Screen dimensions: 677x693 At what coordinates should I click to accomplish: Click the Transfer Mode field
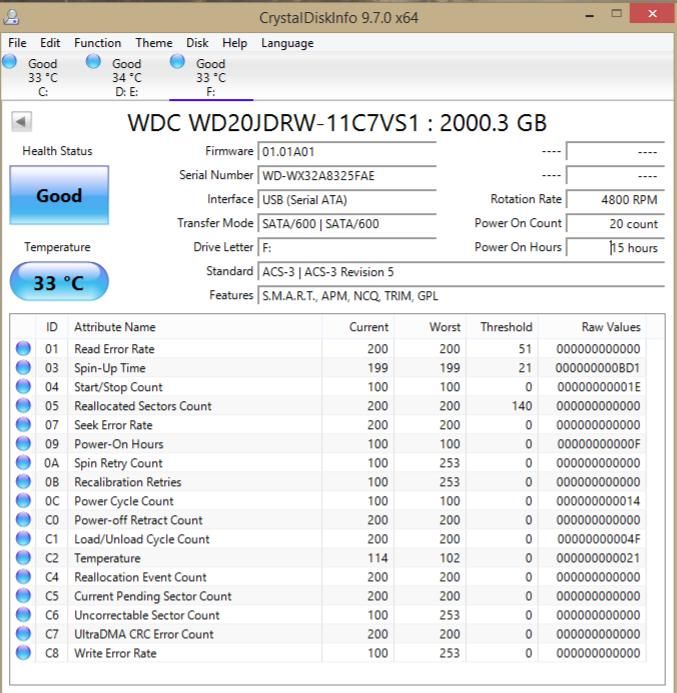[347, 224]
